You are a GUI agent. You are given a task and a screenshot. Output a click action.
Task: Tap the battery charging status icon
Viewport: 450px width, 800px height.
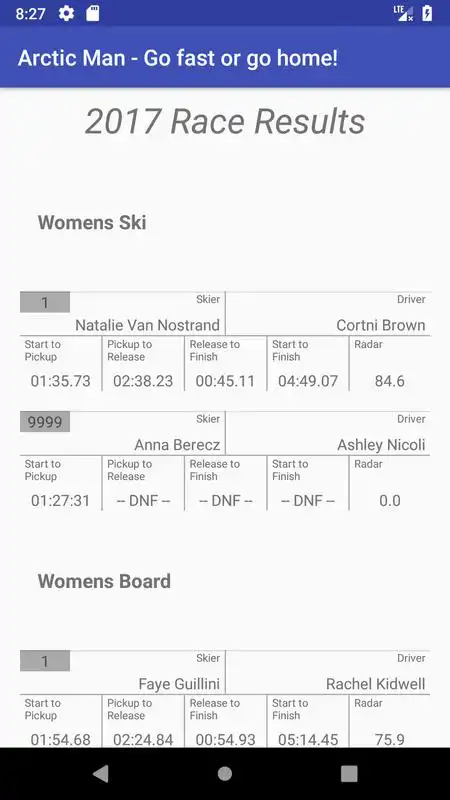coord(427,13)
